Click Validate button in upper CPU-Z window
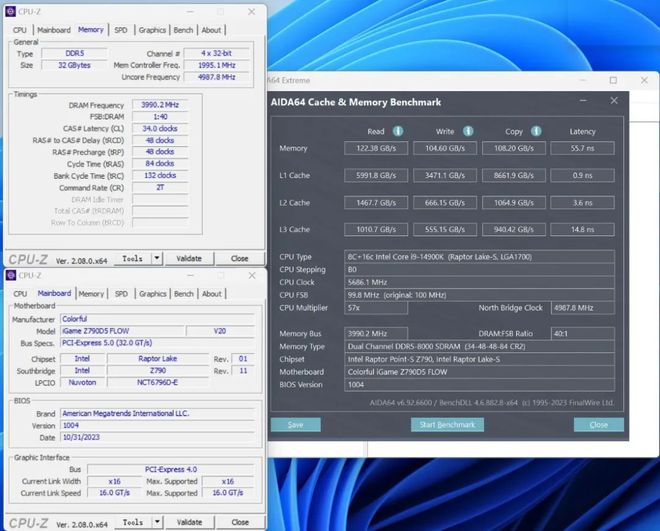The image size is (660, 531). coord(189,258)
